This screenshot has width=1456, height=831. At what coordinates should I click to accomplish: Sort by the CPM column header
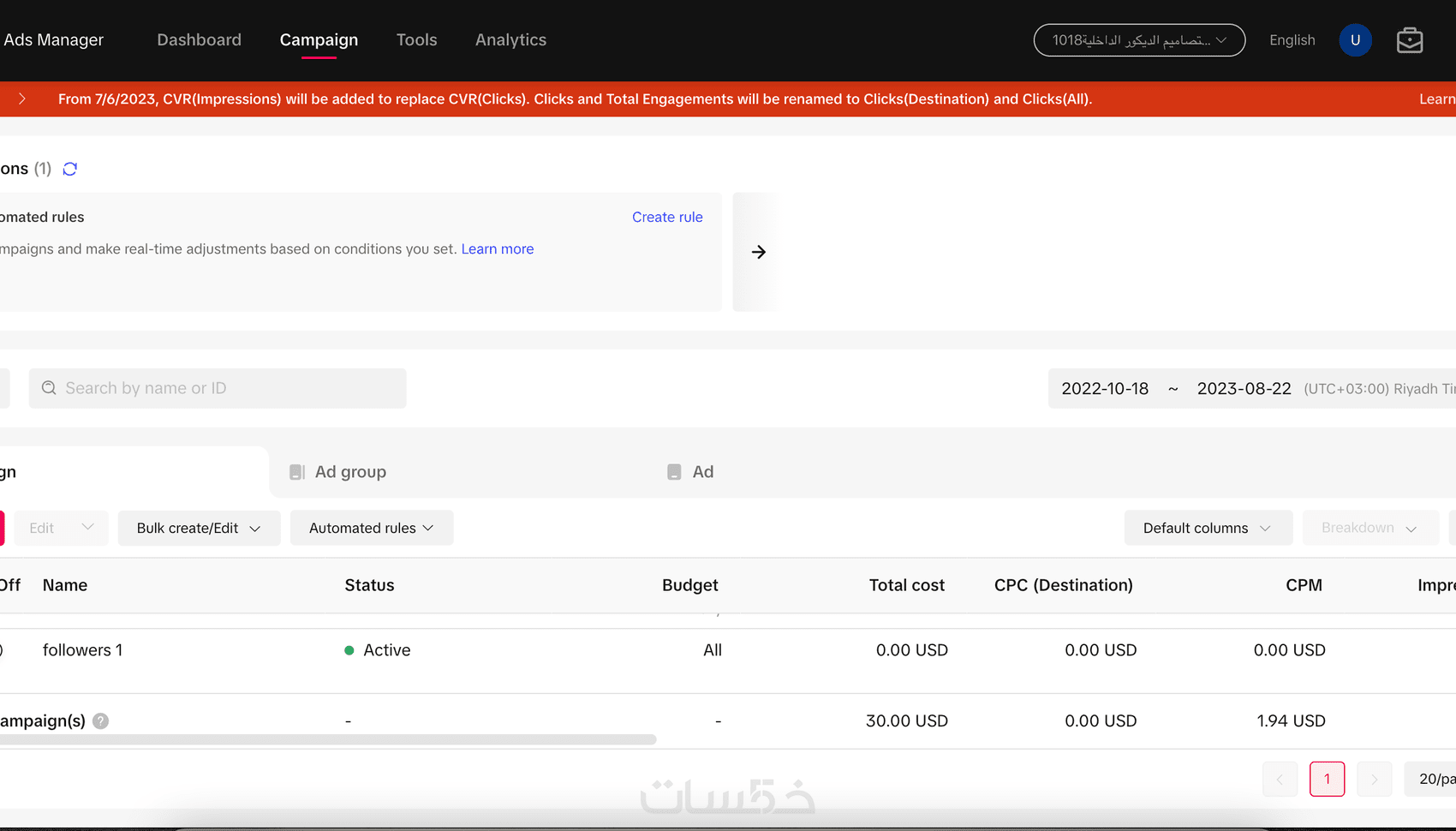point(1304,585)
